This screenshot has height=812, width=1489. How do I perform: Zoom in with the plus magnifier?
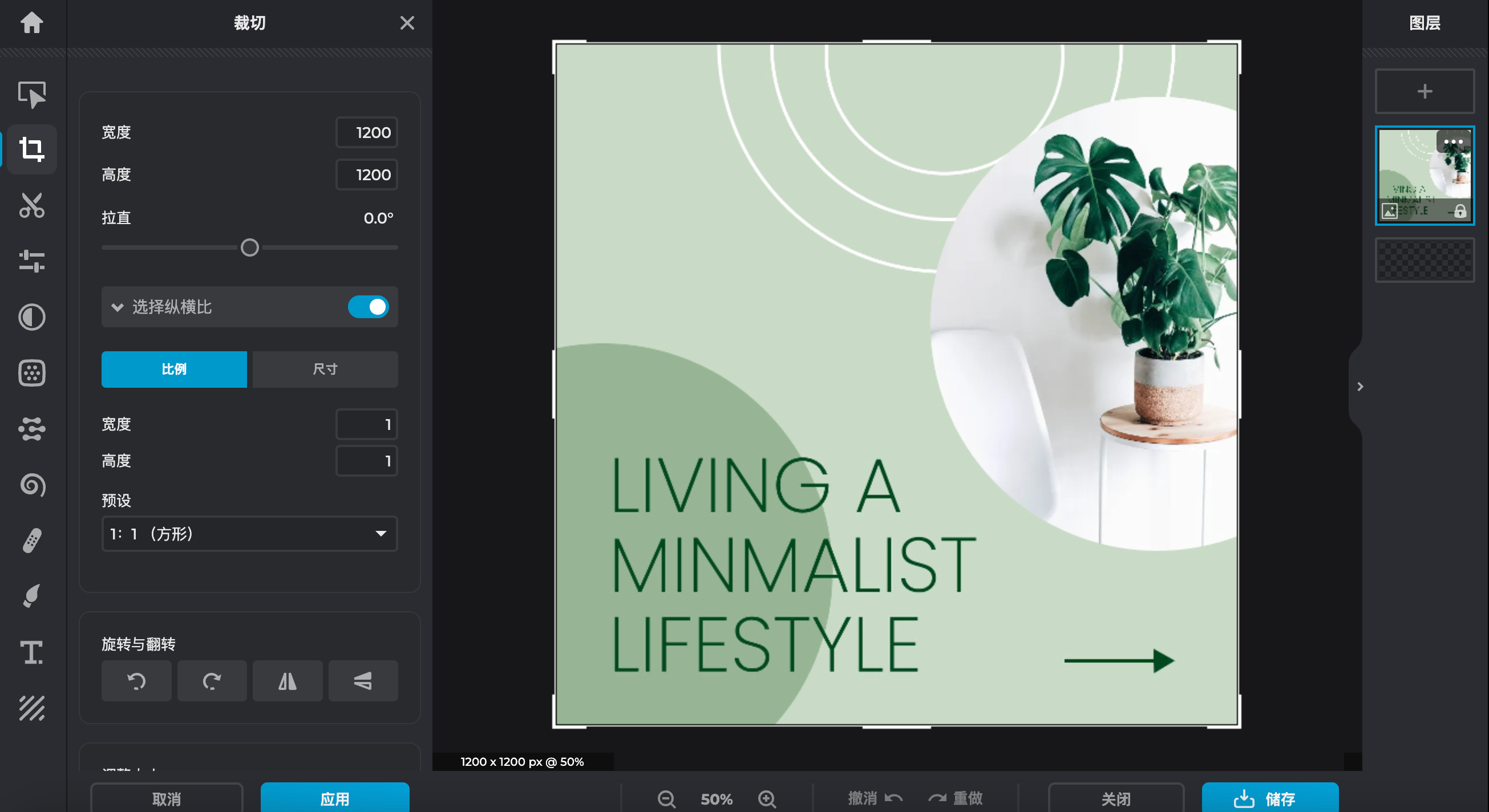[x=767, y=799]
